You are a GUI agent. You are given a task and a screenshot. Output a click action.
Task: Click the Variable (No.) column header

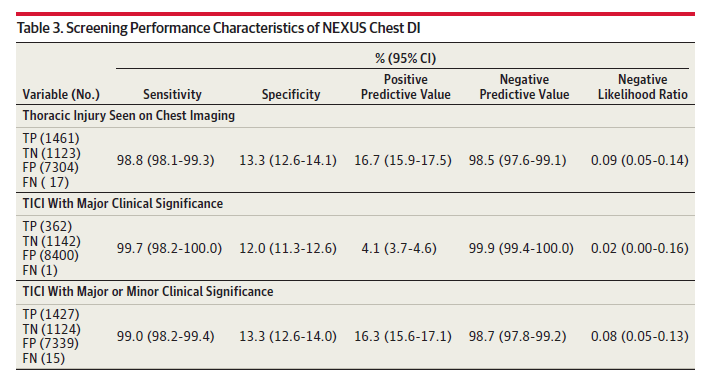pyautogui.click(x=61, y=94)
